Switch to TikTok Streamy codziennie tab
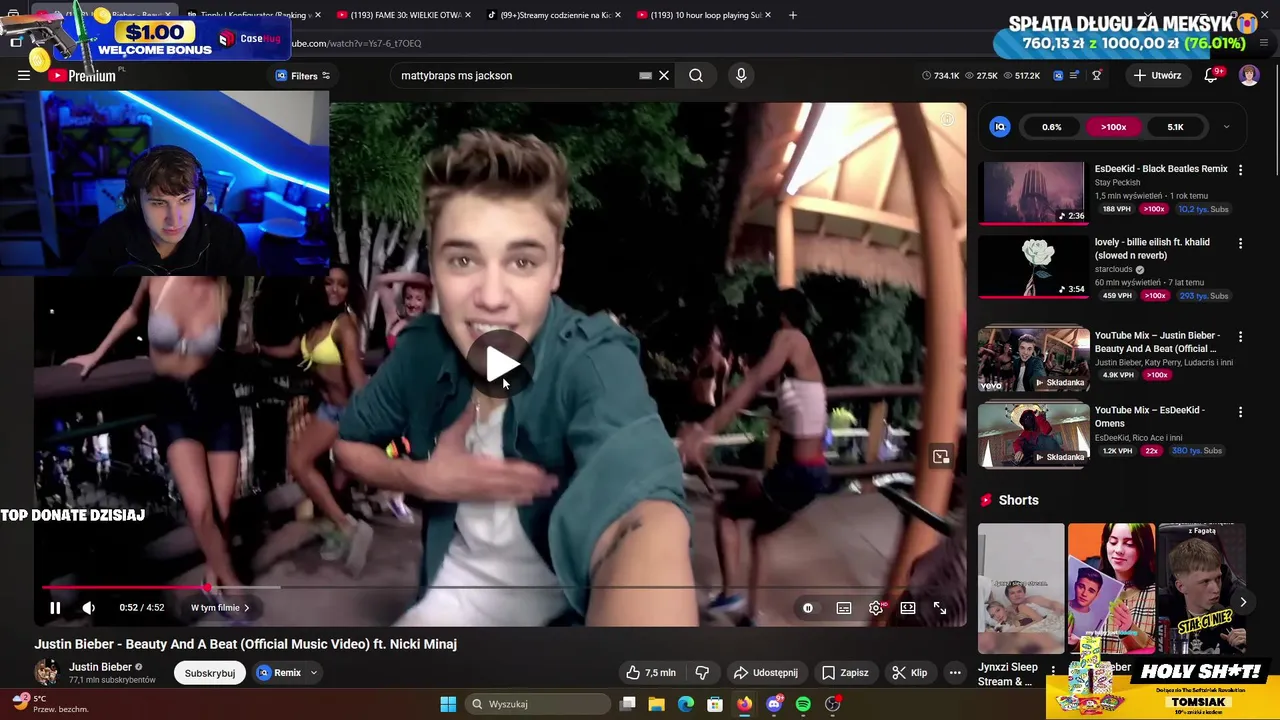 point(555,15)
